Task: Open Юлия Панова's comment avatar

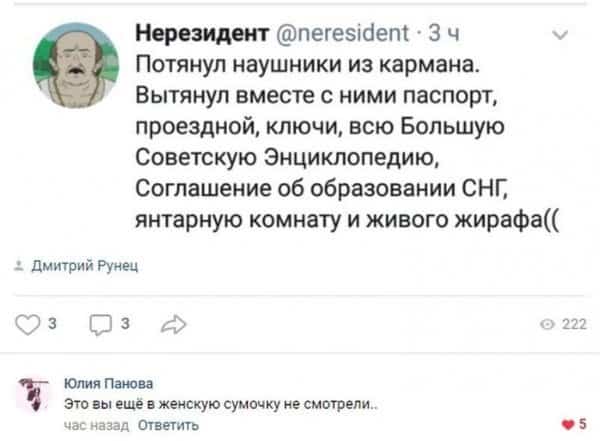Action: click(x=34, y=394)
